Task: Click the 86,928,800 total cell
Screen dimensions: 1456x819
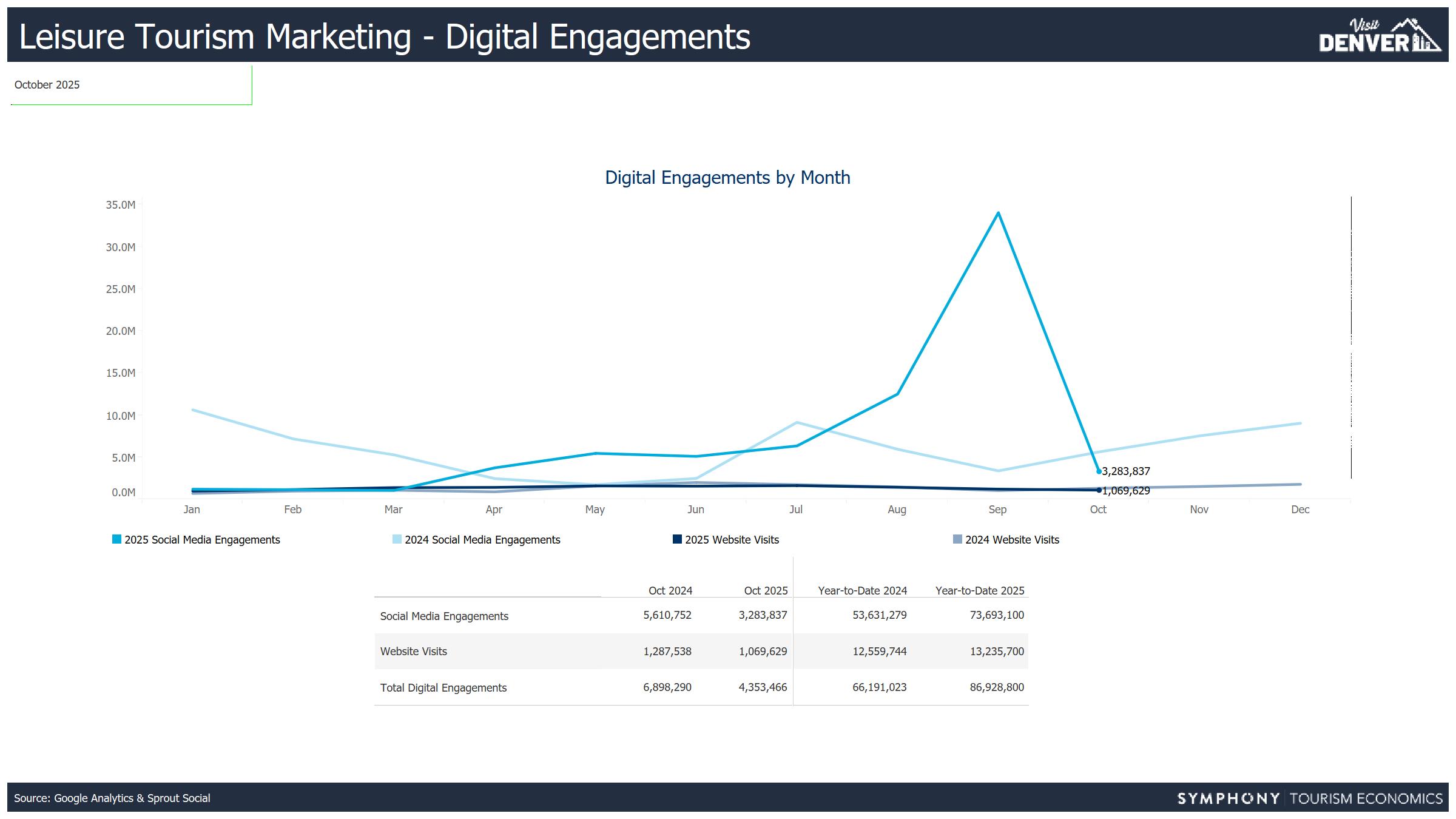Action: tap(996, 687)
